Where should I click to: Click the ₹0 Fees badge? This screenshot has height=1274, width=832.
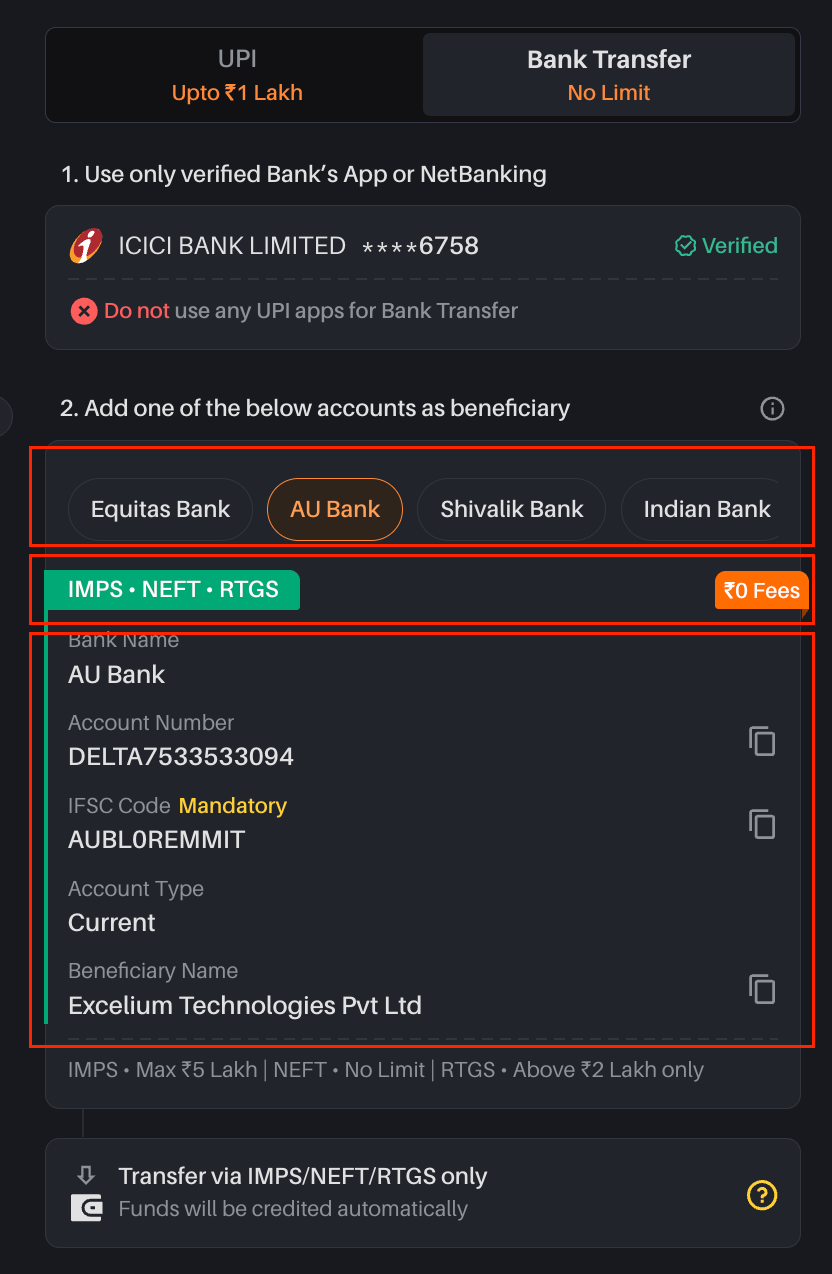pyautogui.click(x=762, y=591)
